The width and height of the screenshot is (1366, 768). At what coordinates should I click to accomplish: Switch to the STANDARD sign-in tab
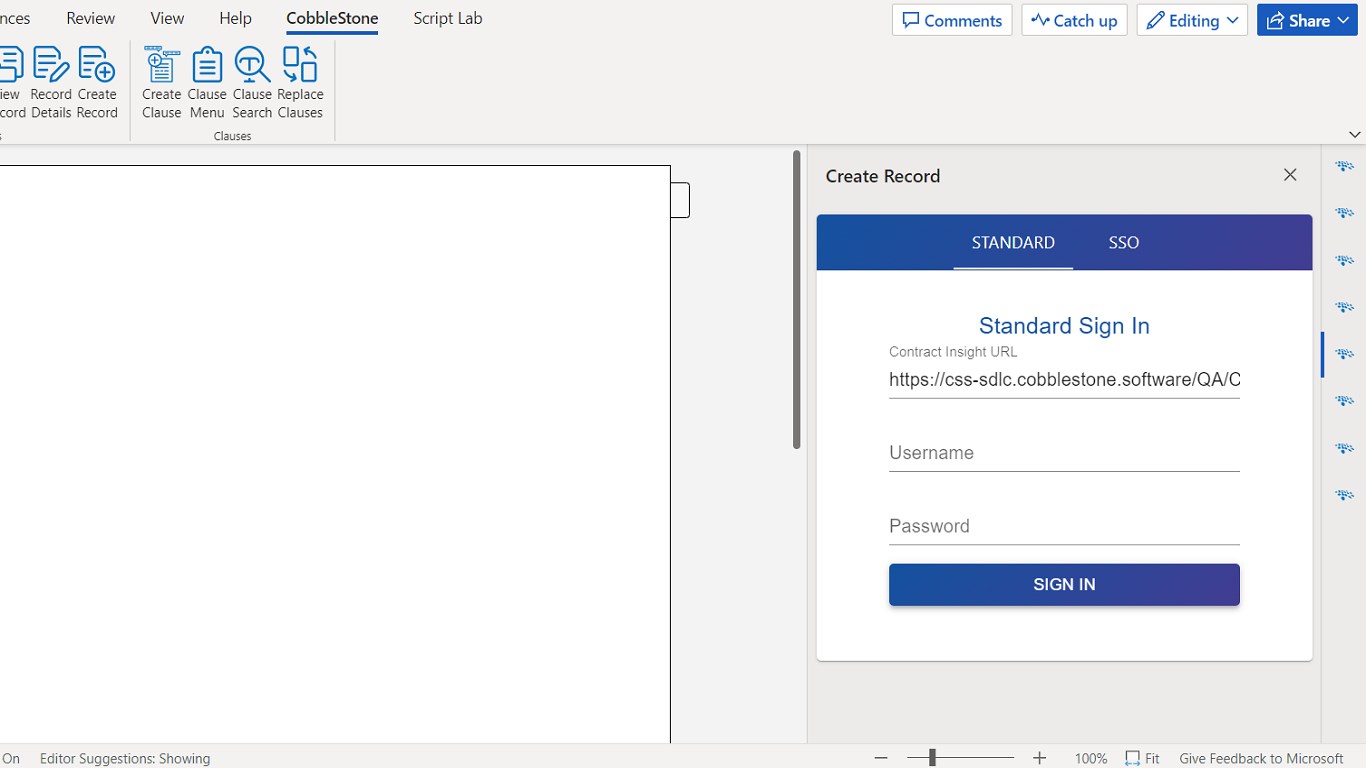pos(1013,242)
